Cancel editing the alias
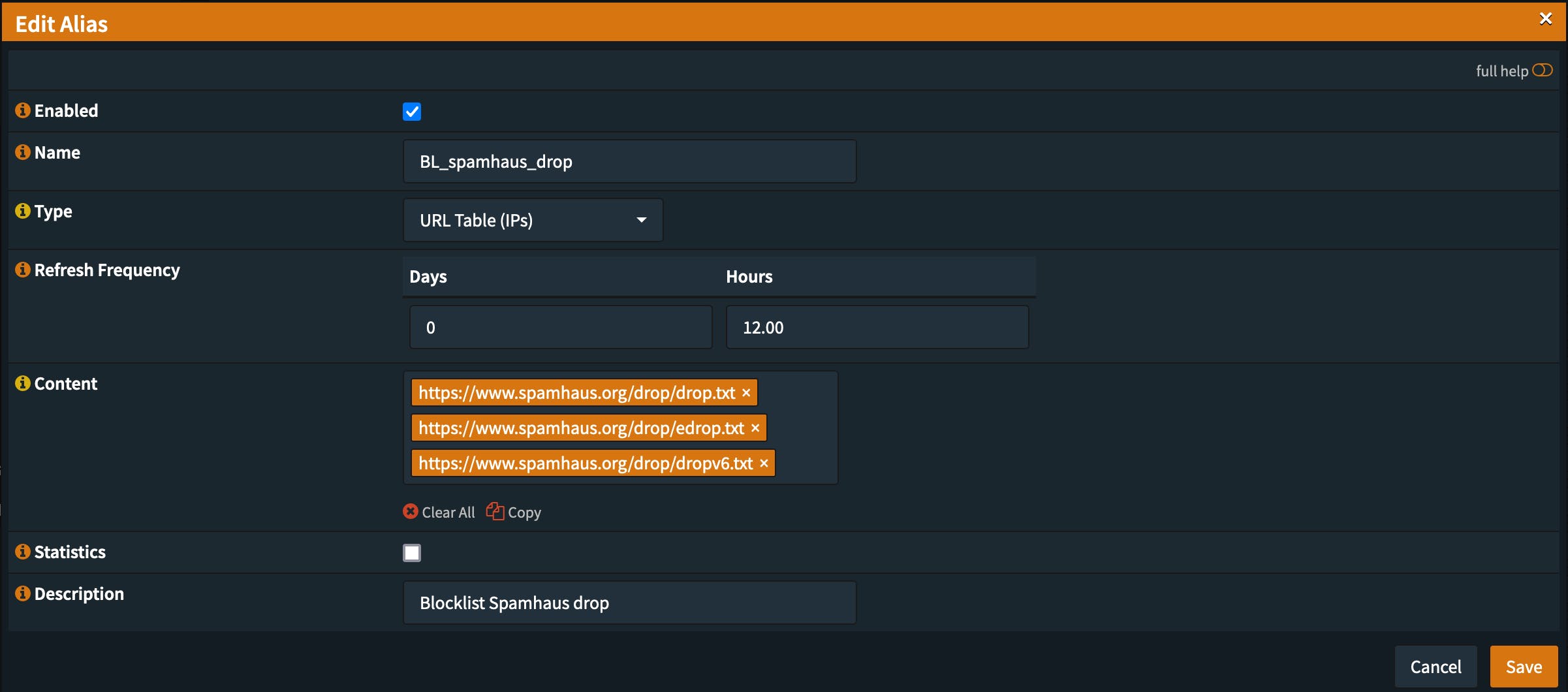The height and width of the screenshot is (692, 1568). coord(1435,667)
